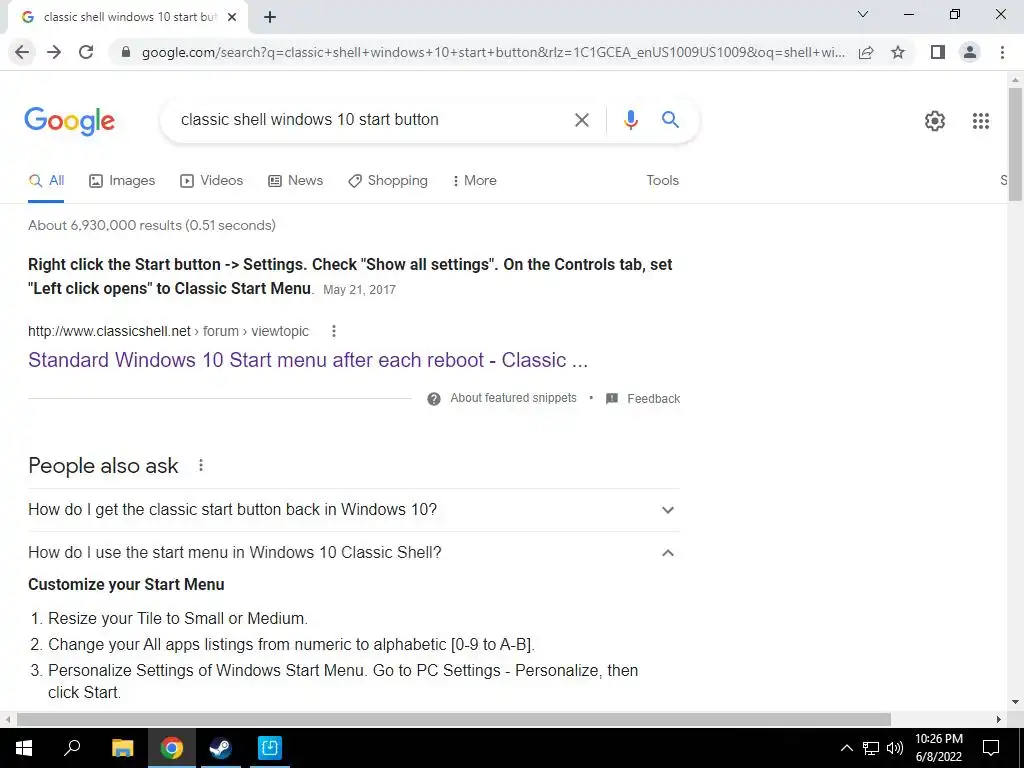Bookmark this tab with star icon

898,52
